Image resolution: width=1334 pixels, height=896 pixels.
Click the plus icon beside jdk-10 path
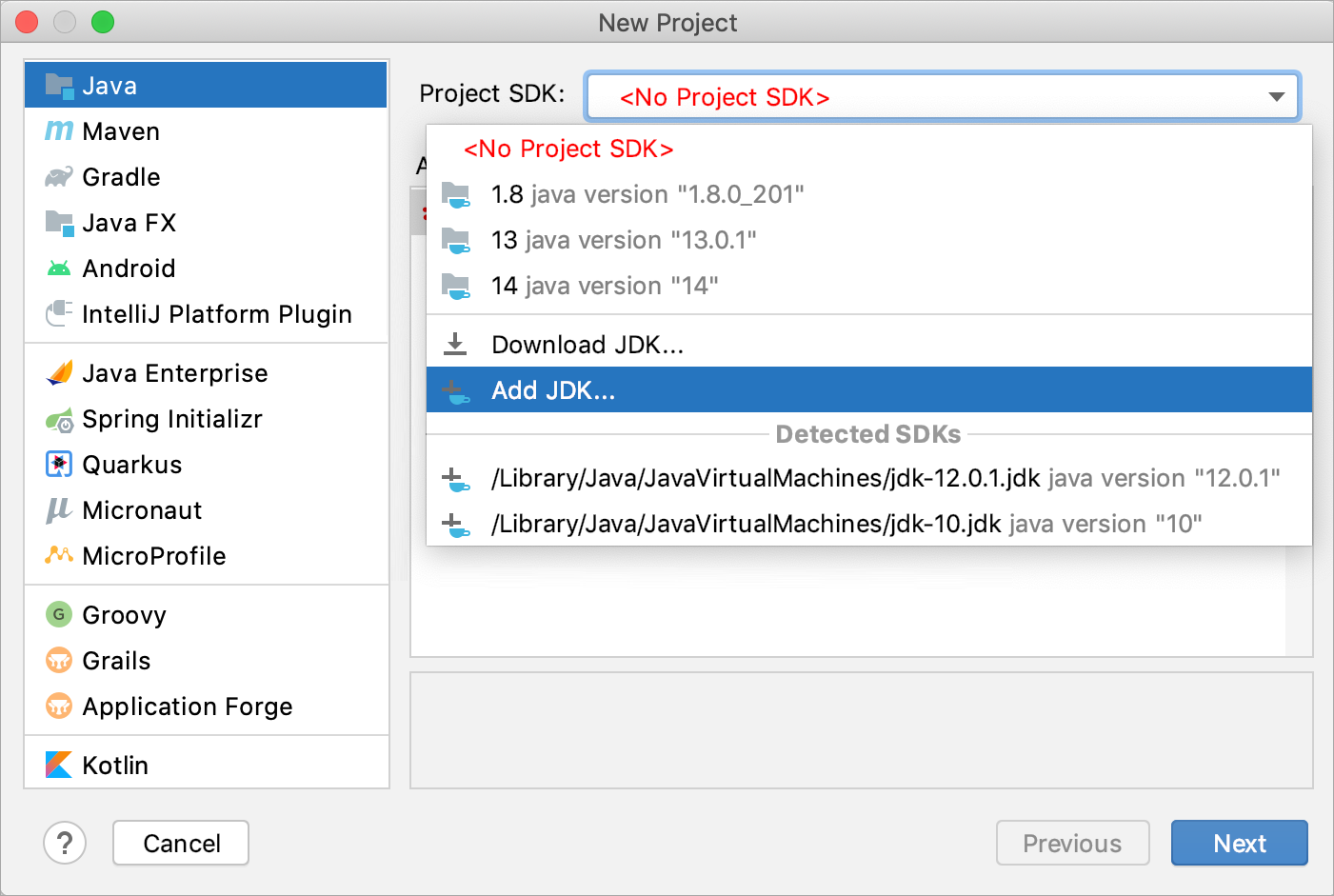click(456, 525)
